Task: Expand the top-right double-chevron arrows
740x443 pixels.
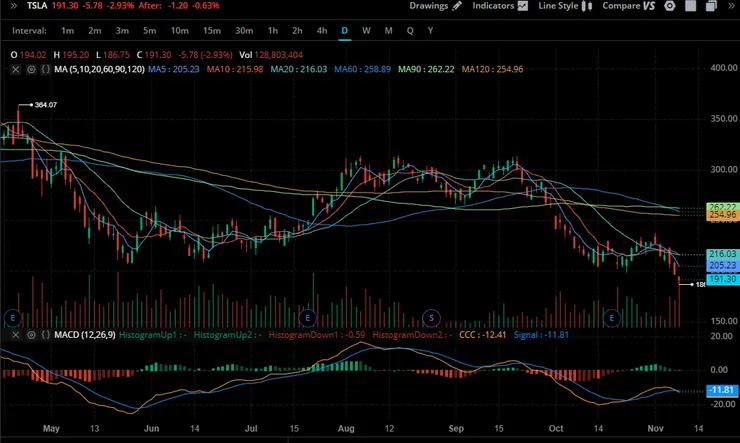Action: click(x=731, y=6)
